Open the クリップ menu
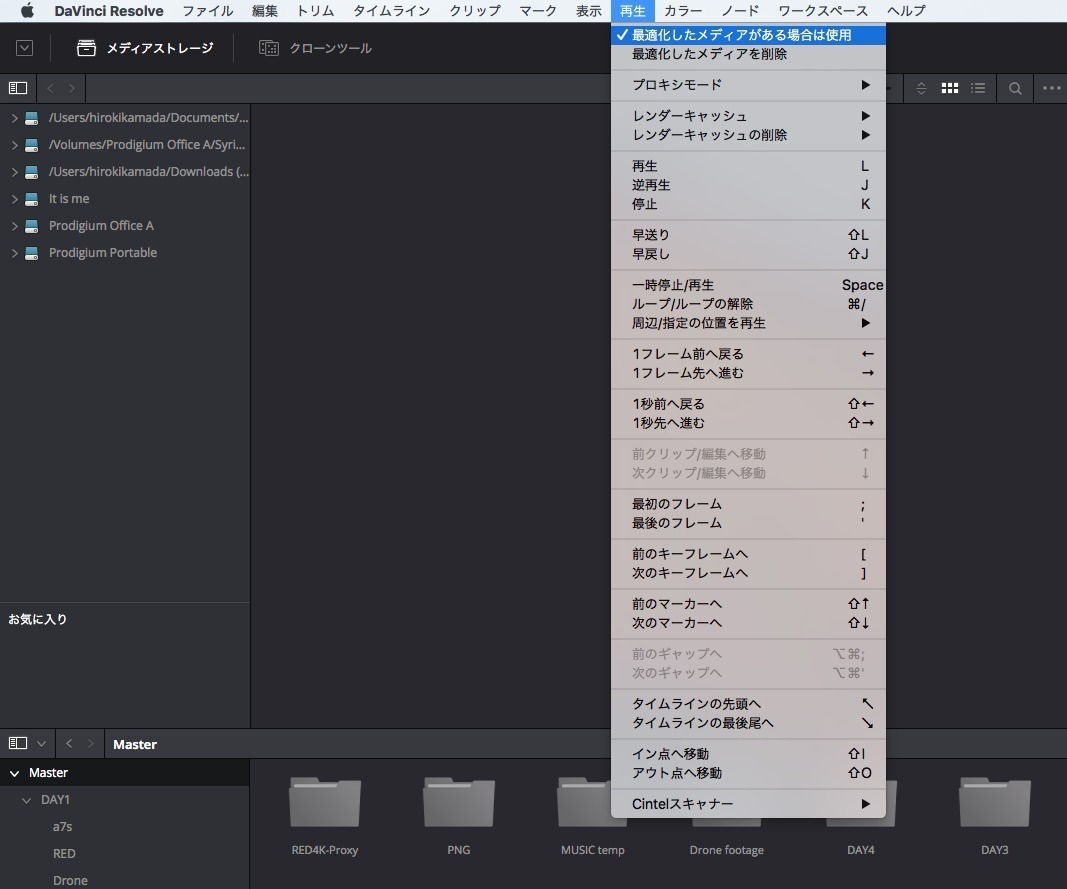 [474, 11]
